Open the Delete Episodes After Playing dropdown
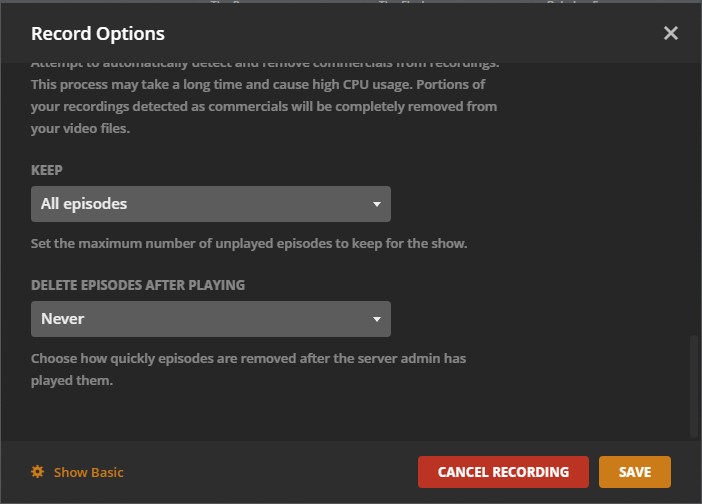This screenshot has width=702, height=504. point(210,319)
